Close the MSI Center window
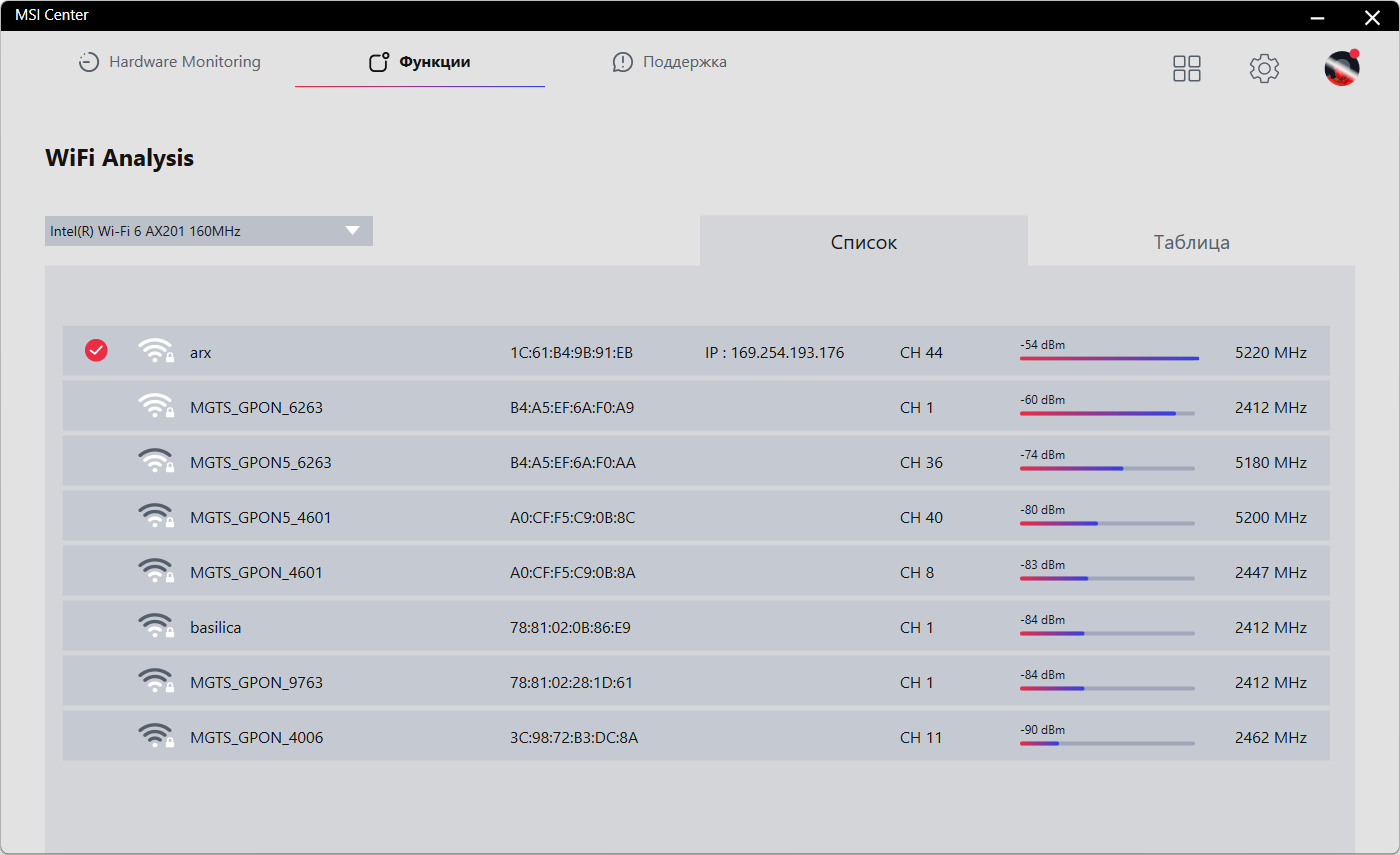Image resolution: width=1400 pixels, height=855 pixels. (x=1372, y=17)
